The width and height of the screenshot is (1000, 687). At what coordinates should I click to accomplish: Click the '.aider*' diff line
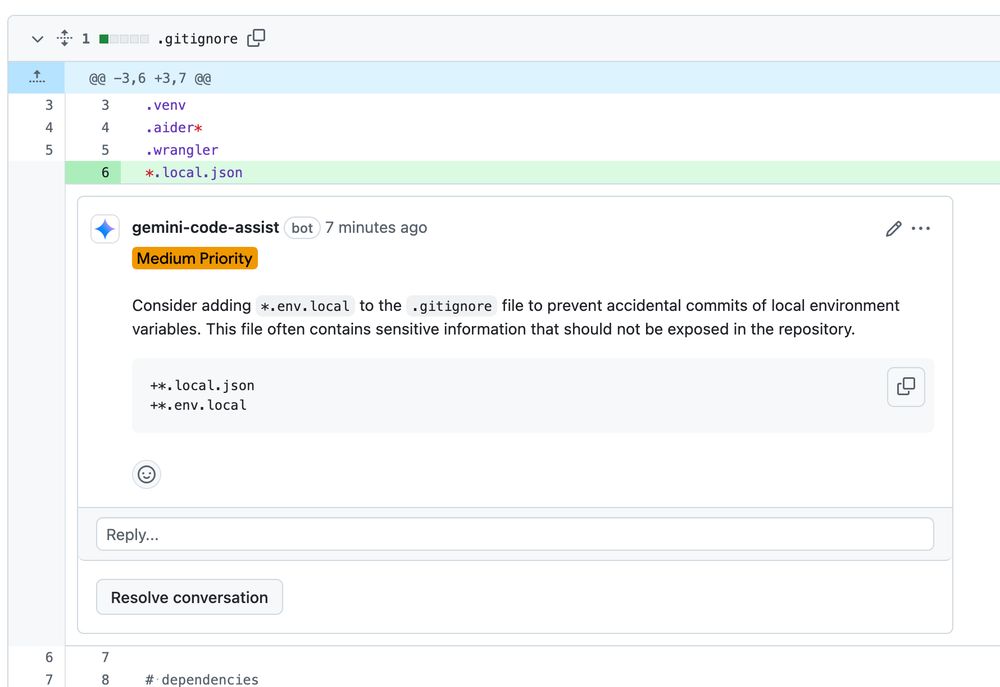click(x=173, y=128)
